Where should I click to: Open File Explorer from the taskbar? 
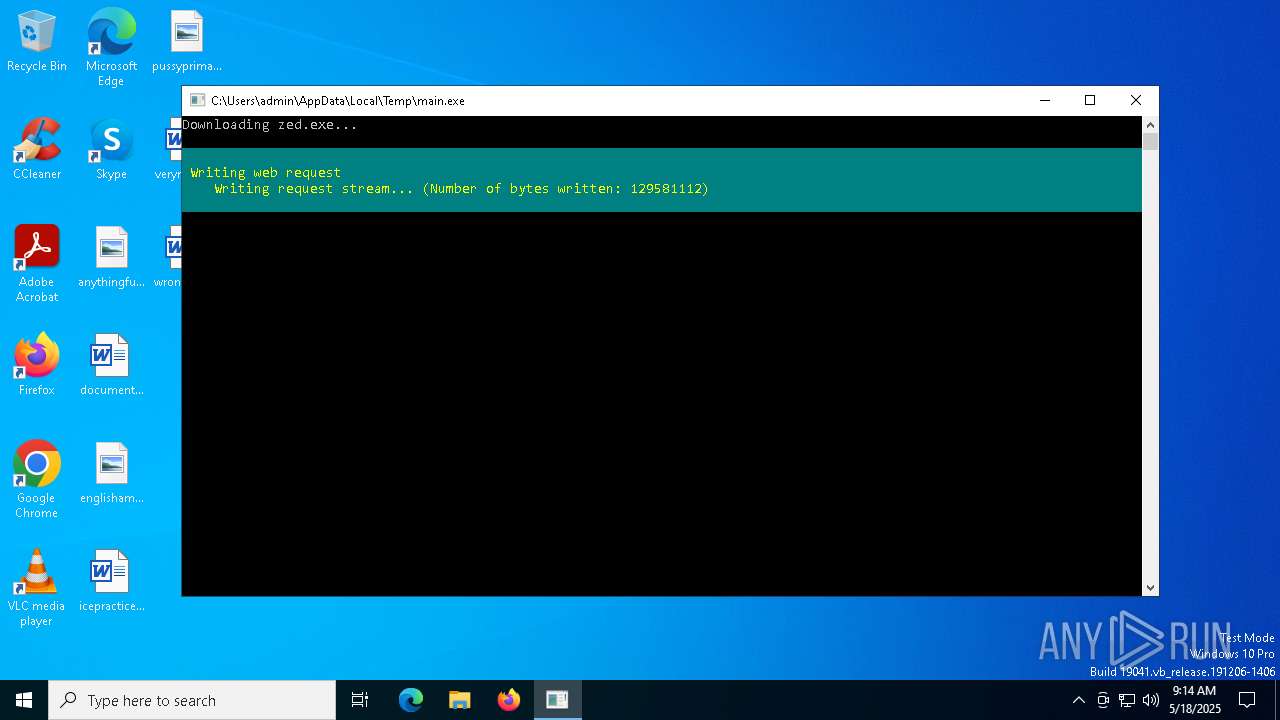pyautogui.click(x=460, y=700)
